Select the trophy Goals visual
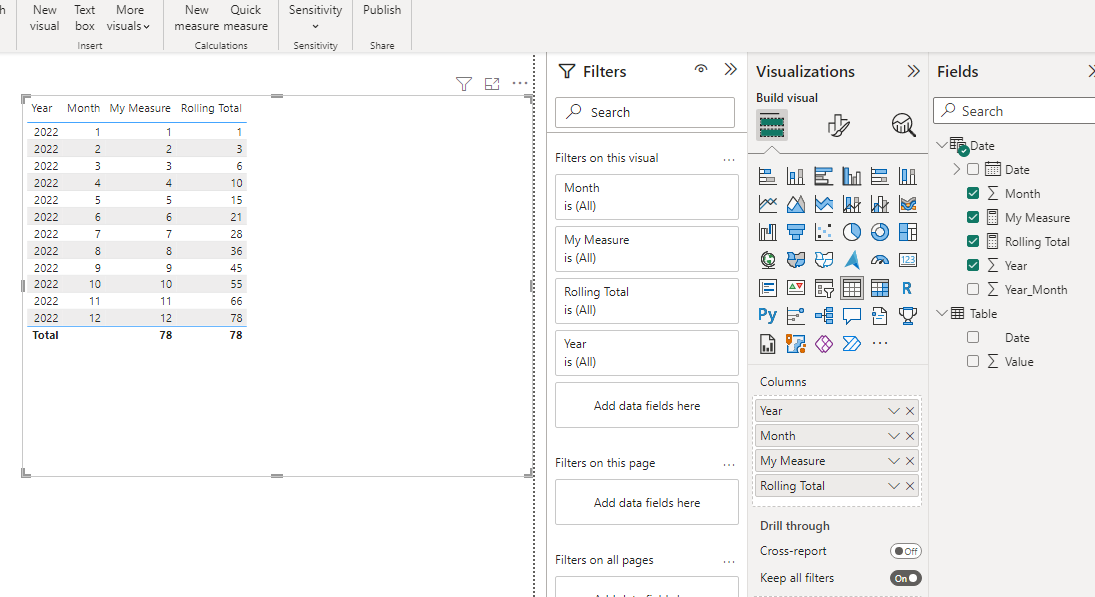 tap(908, 316)
